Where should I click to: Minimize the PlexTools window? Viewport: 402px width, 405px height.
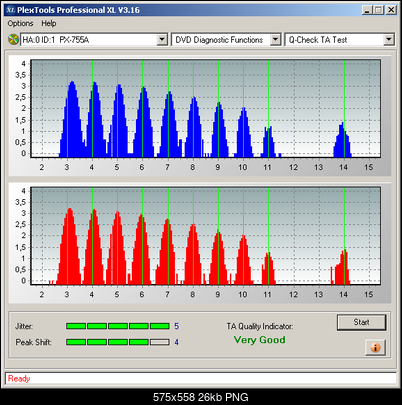point(367,10)
